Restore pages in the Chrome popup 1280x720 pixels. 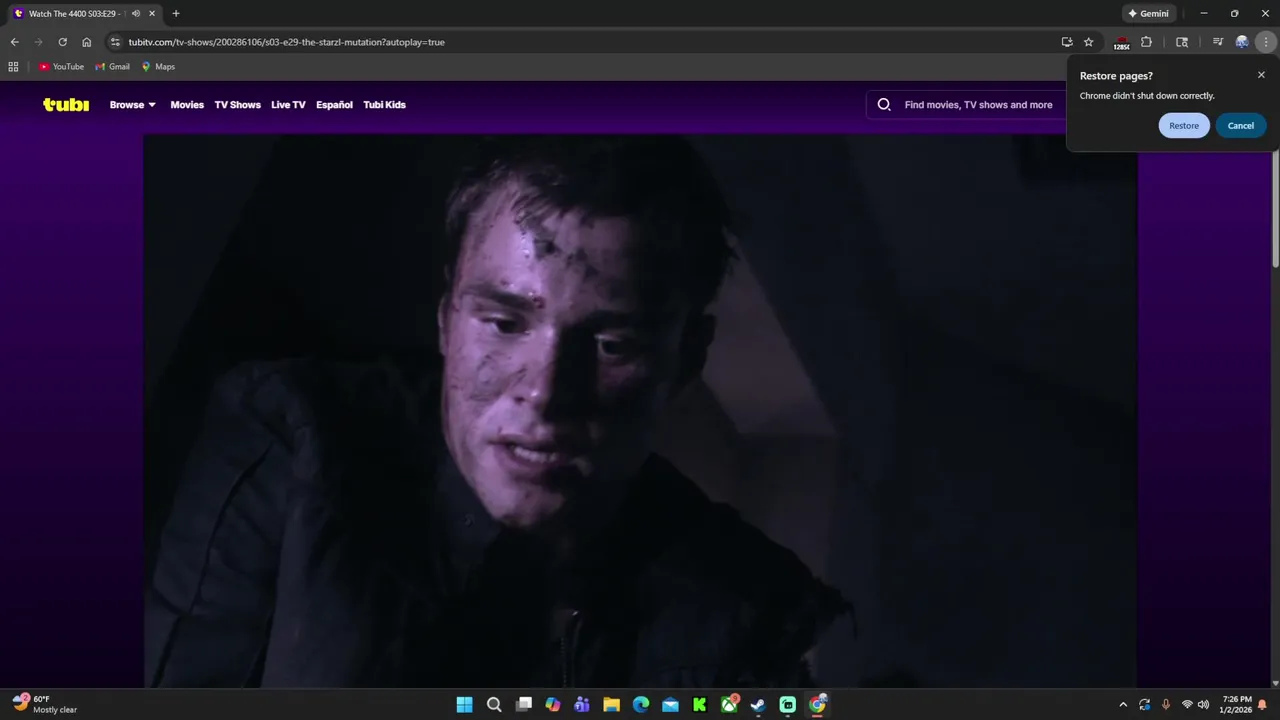point(1184,125)
